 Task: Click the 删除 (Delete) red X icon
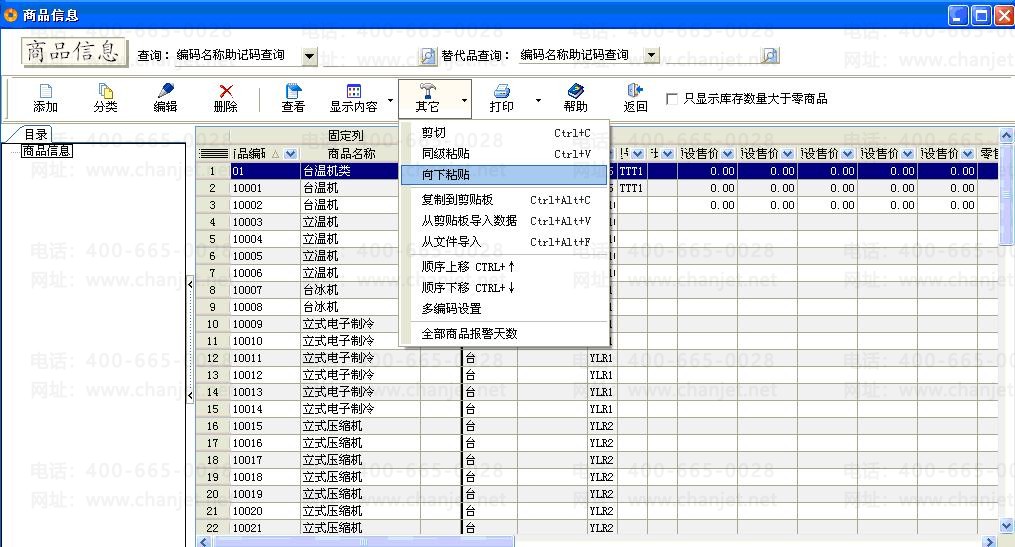225,92
